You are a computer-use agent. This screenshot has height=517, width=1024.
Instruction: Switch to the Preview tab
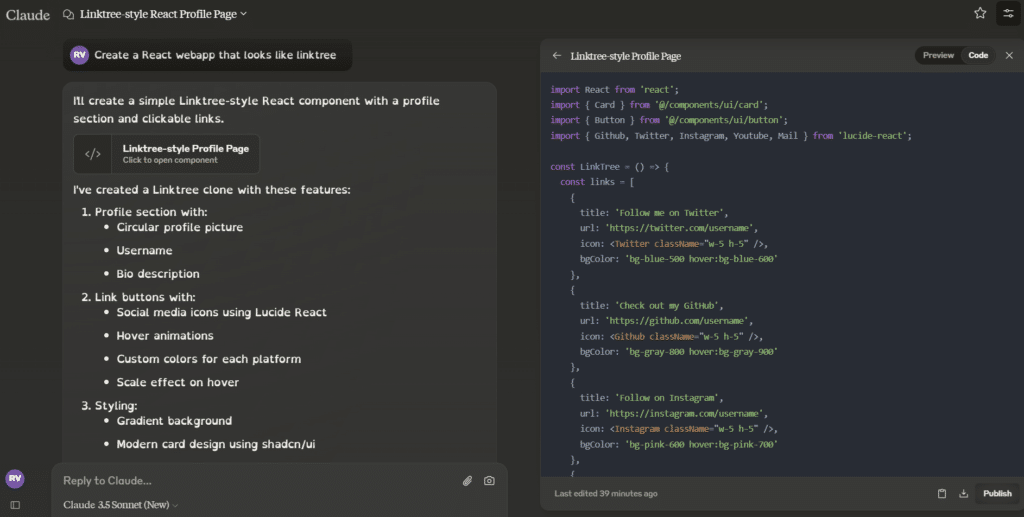click(x=938, y=55)
